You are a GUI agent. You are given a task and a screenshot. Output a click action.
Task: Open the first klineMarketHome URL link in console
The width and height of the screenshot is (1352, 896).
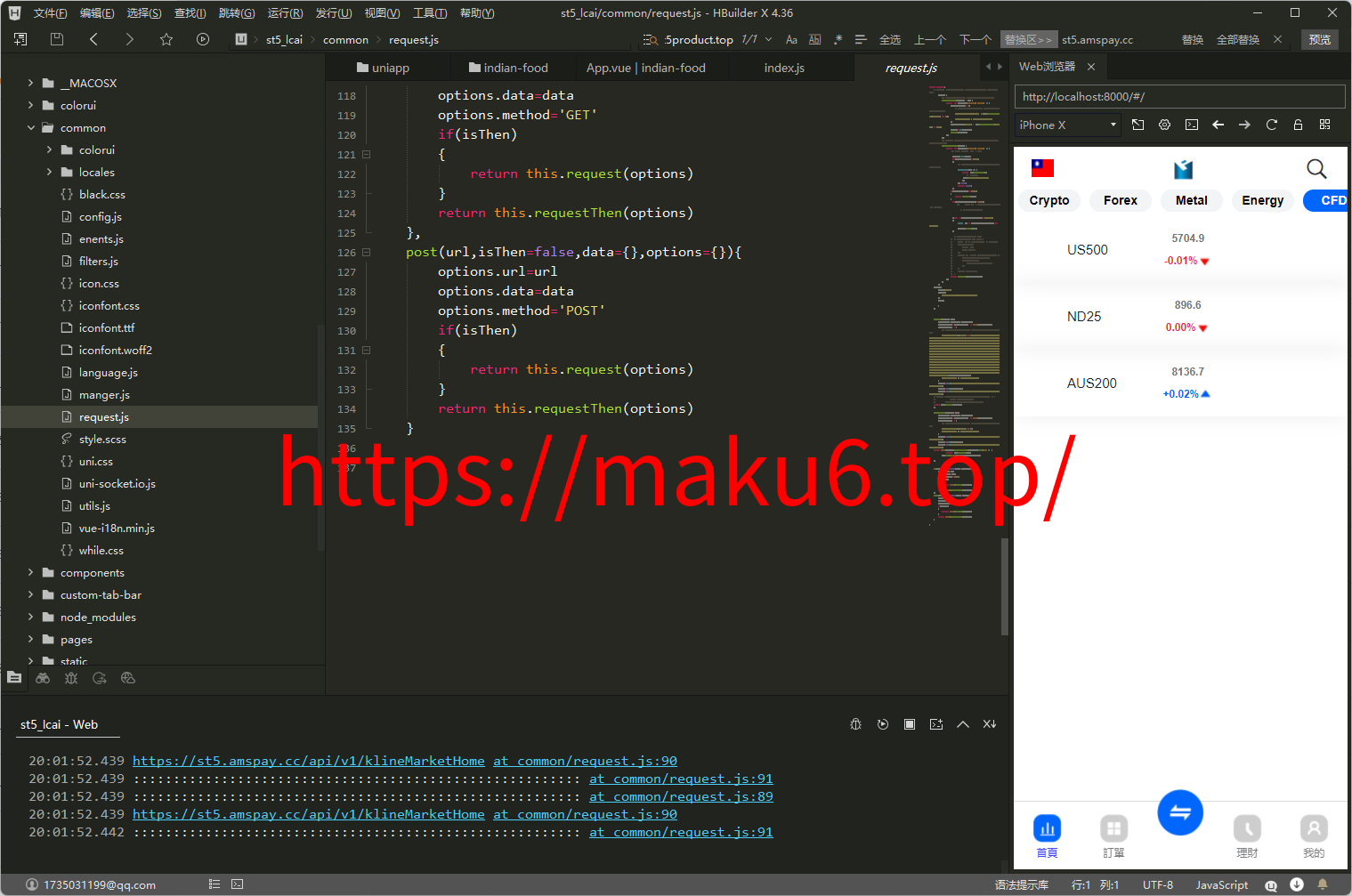(x=309, y=761)
